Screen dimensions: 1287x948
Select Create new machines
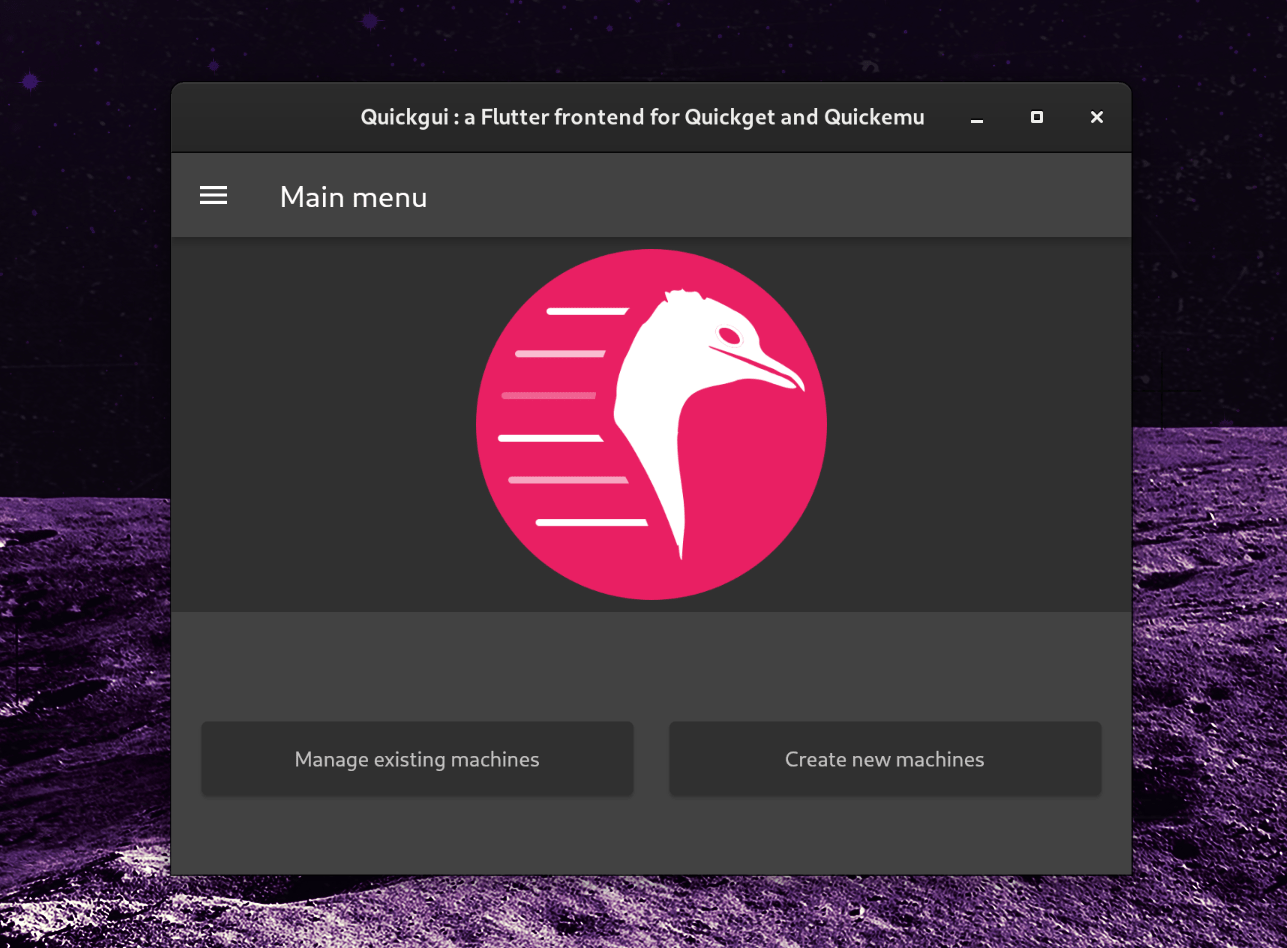click(885, 759)
